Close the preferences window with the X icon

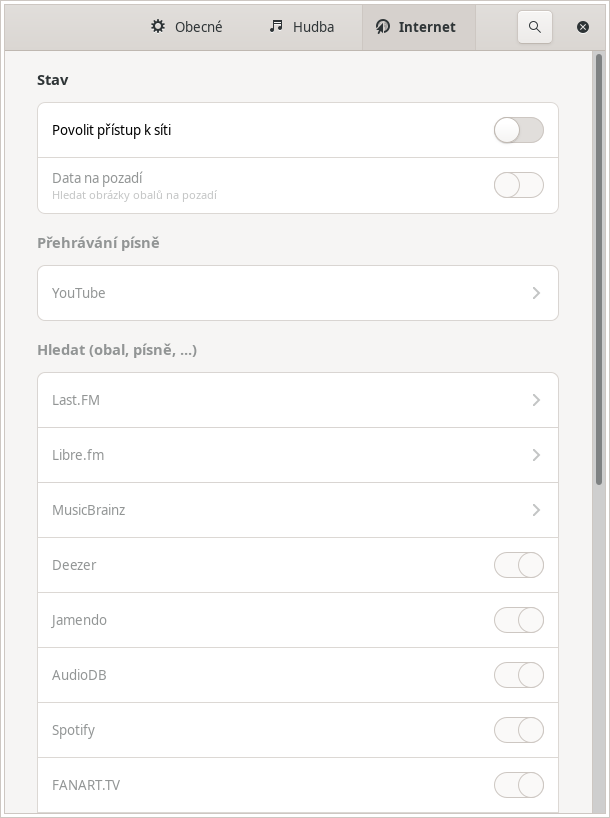(583, 27)
